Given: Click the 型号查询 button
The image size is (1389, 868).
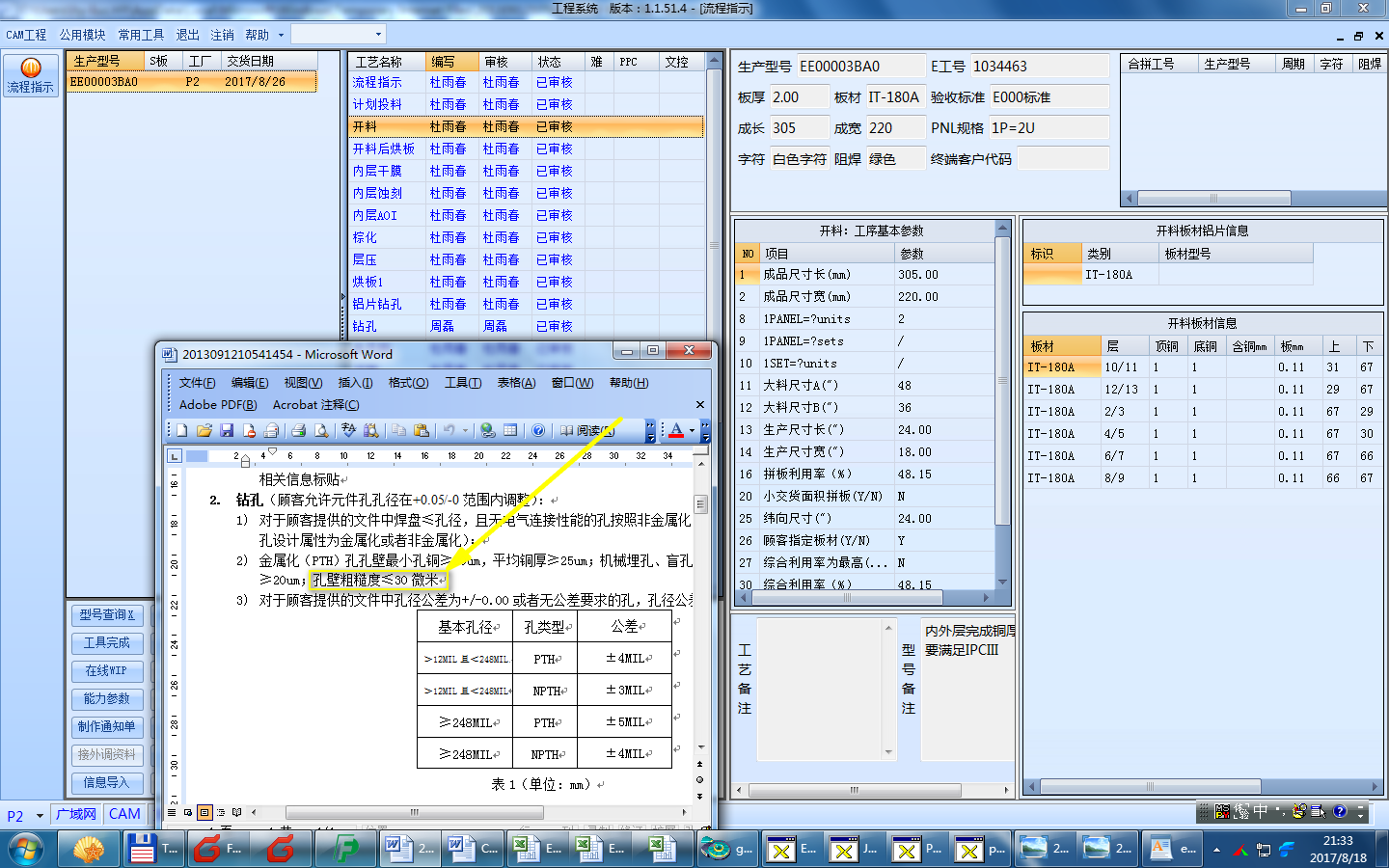Looking at the screenshot, I should [107, 615].
